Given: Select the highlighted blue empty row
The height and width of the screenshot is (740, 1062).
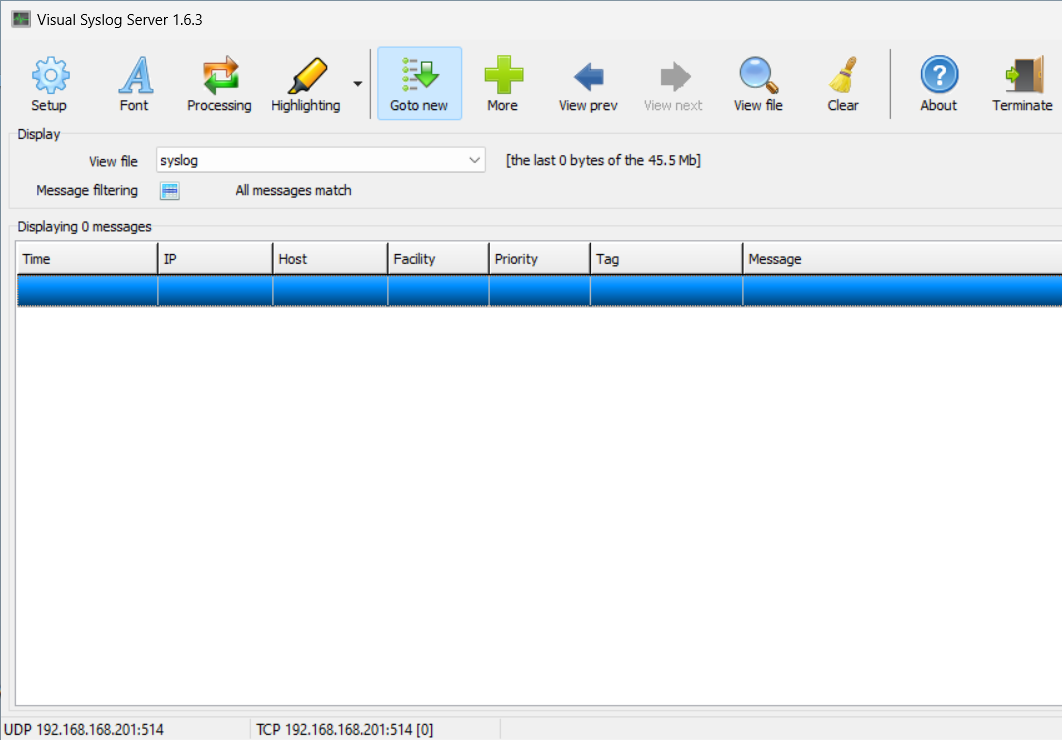Looking at the screenshot, I should 539,290.
